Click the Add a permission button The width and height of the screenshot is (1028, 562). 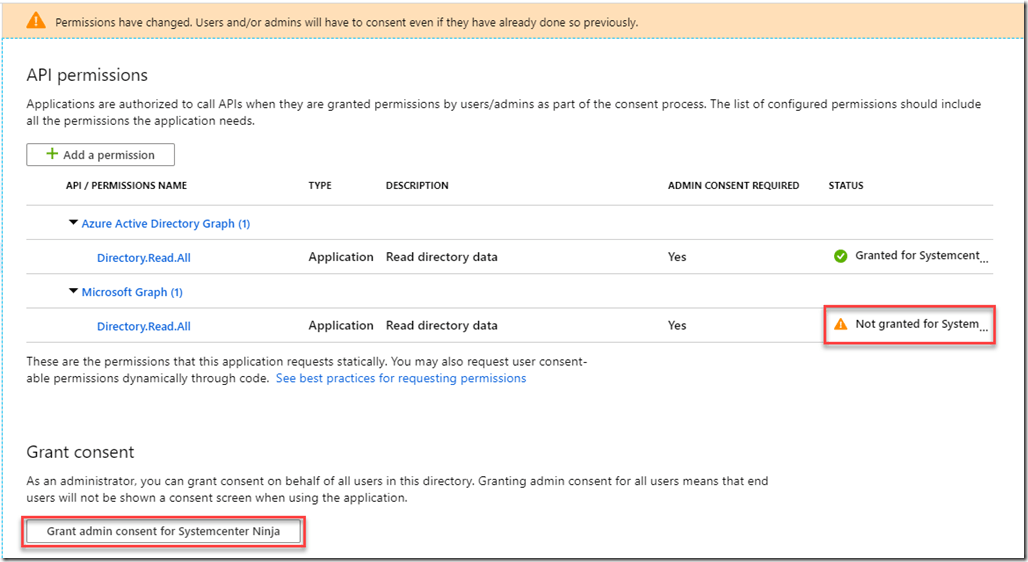[101, 155]
